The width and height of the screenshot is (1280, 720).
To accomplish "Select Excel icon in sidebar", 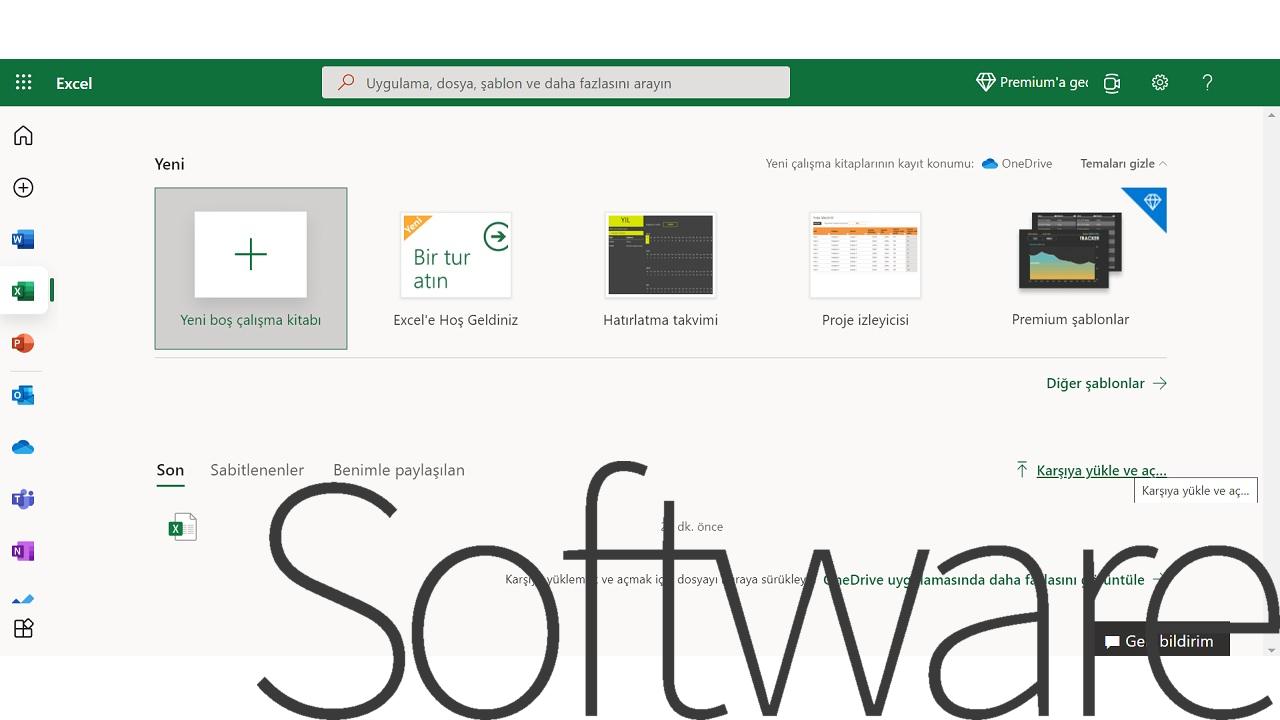I will point(23,291).
